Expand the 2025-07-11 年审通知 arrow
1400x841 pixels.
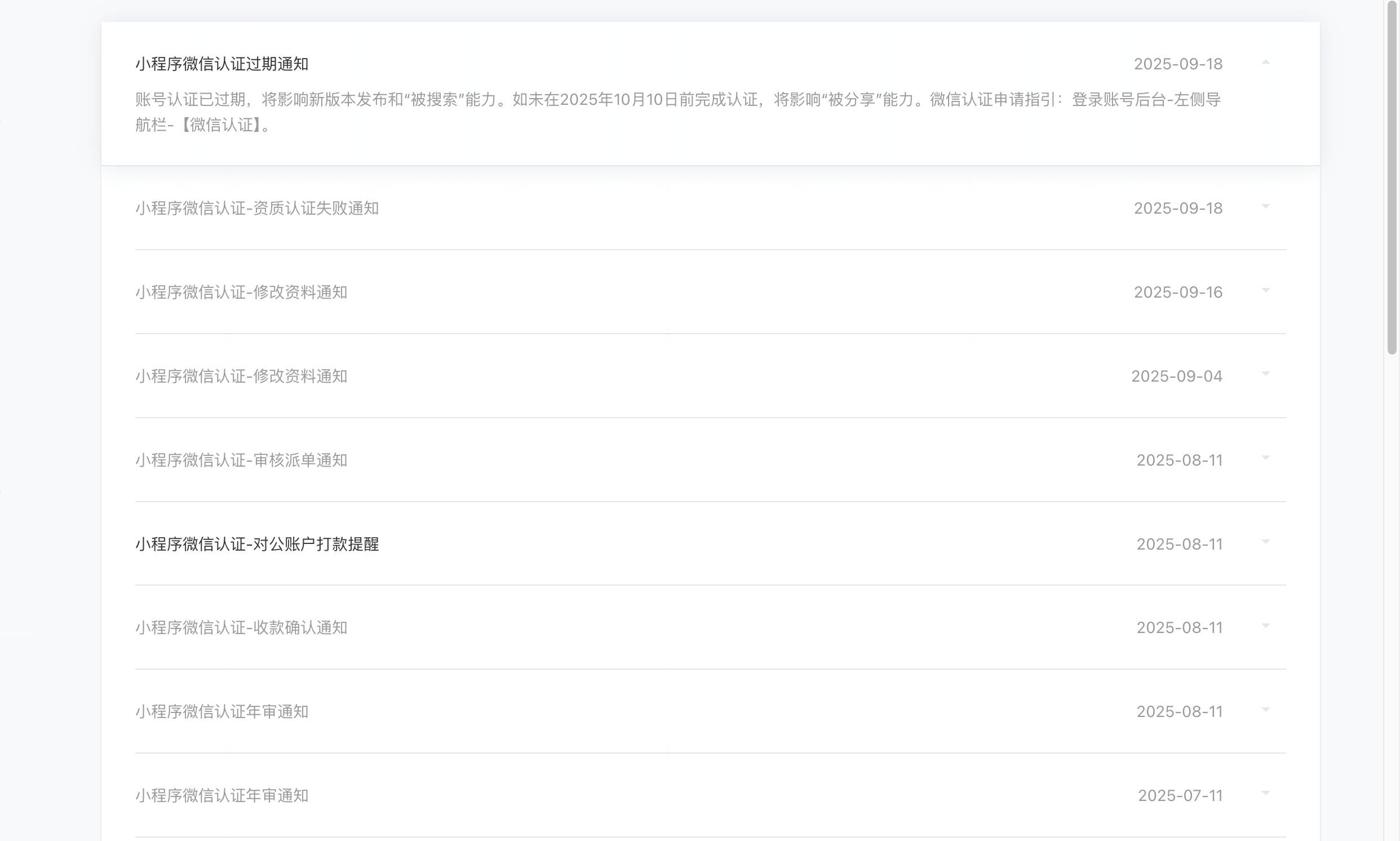[x=1265, y=794]
